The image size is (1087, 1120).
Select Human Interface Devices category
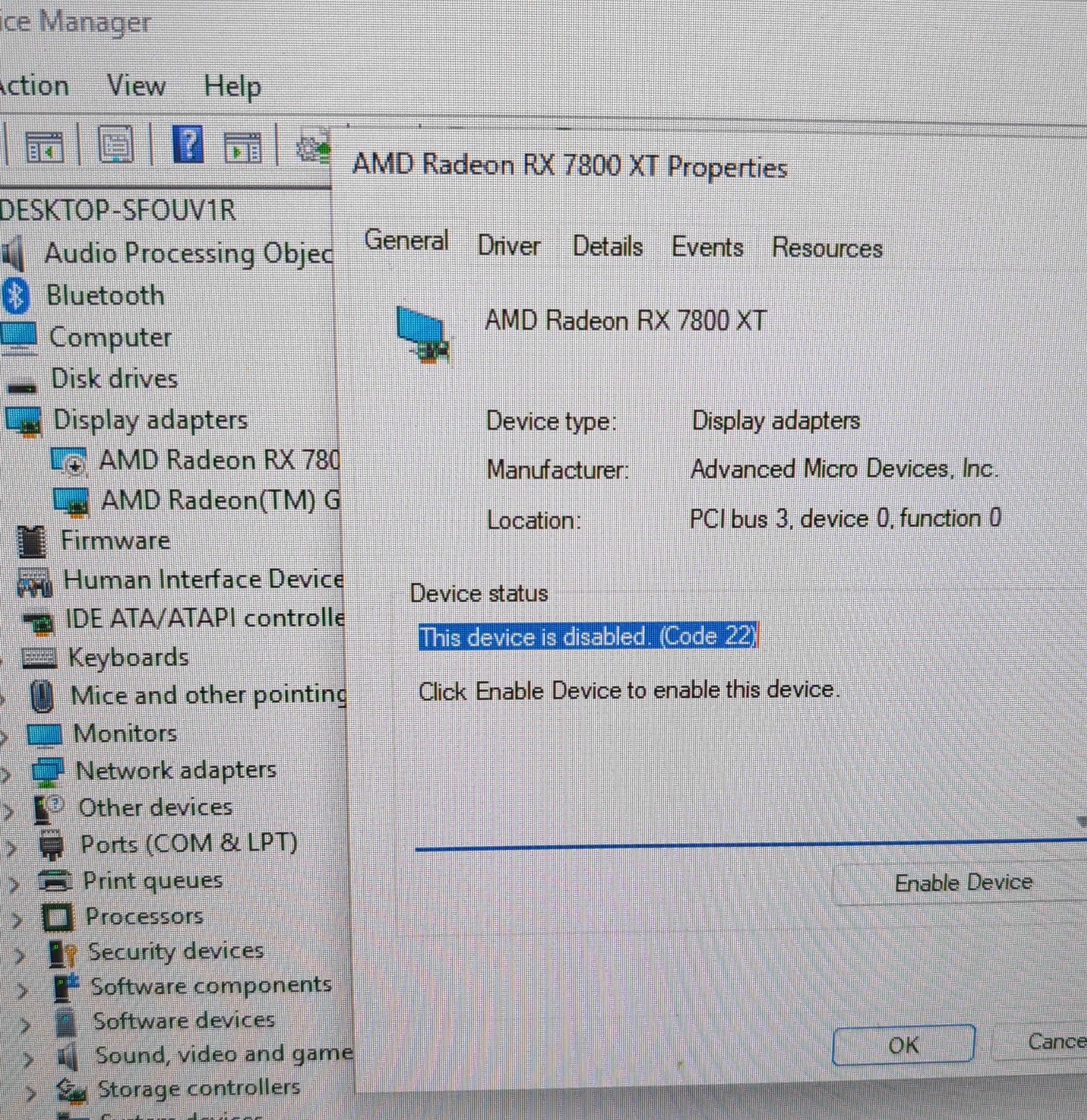tap(204, 579)
